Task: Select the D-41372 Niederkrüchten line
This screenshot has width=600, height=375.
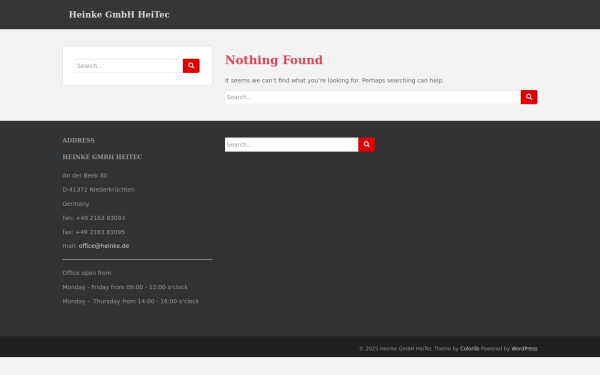Action: tap(99, 189)
